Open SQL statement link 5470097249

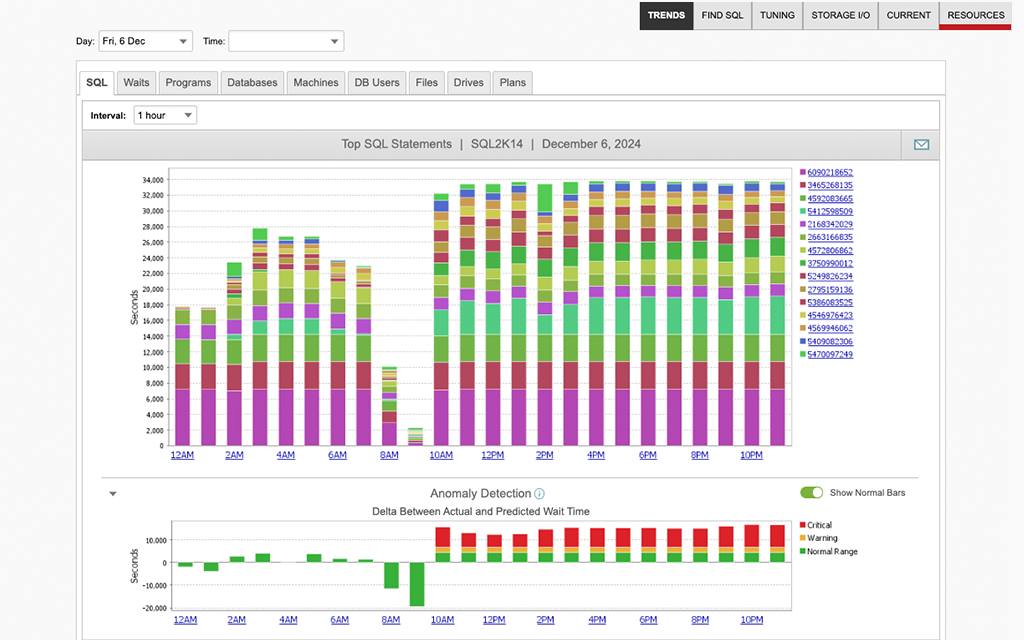[828, 354]
